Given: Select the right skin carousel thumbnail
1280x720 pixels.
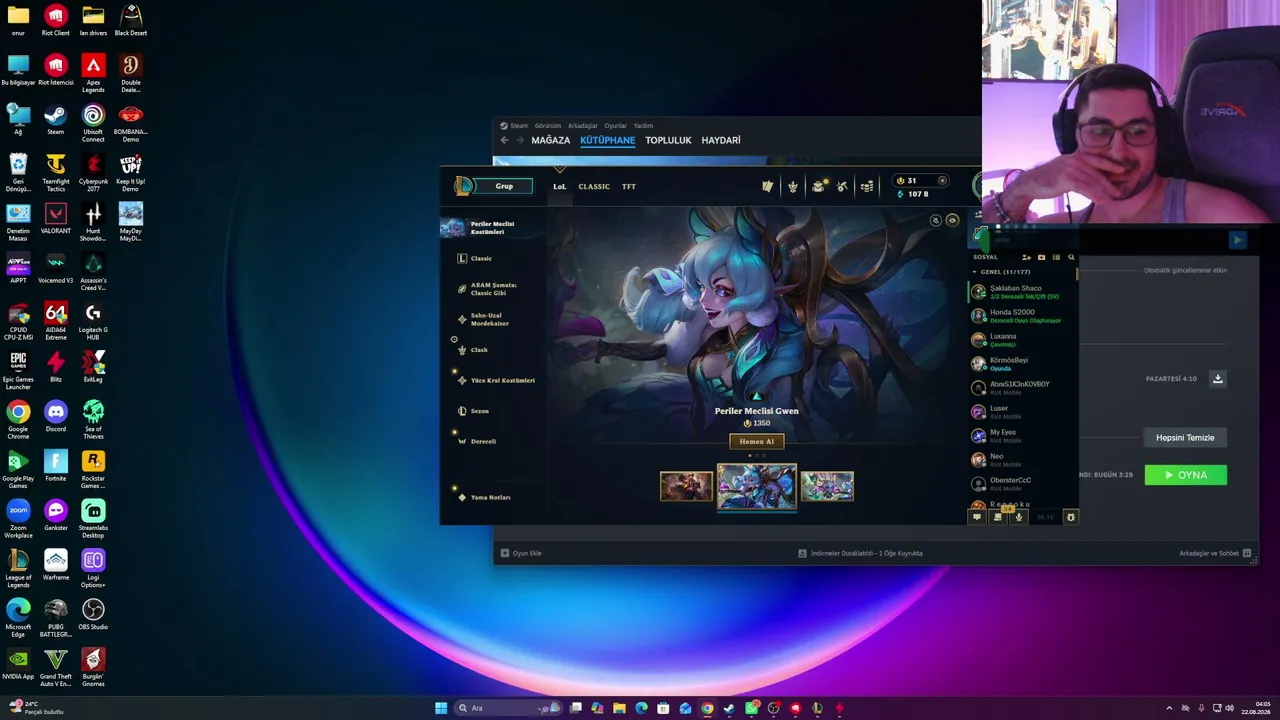Looking at the screenshot, I should tap(827, 486).
